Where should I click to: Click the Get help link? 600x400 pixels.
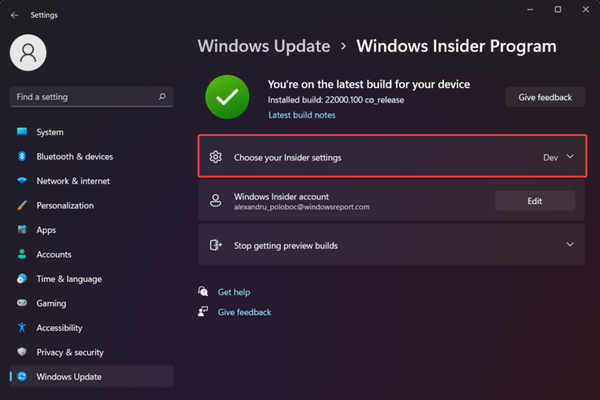click(234, 292)
